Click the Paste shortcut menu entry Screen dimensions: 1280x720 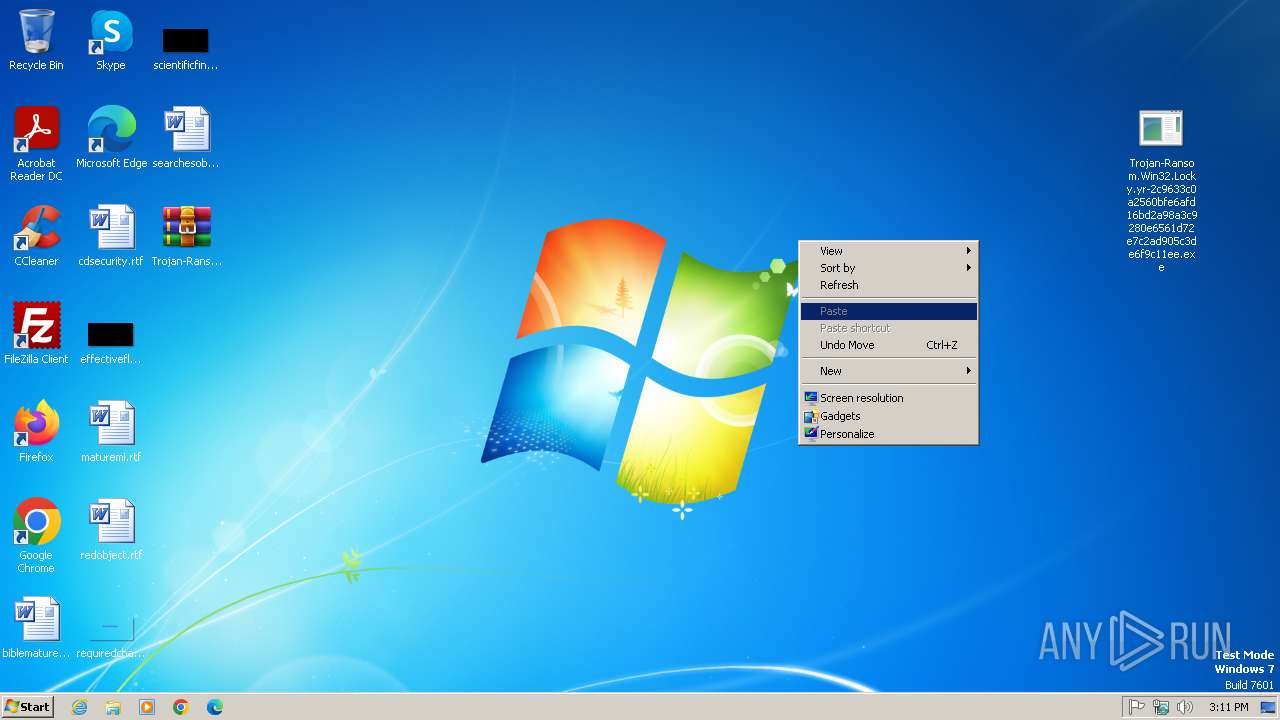[889, 328]
